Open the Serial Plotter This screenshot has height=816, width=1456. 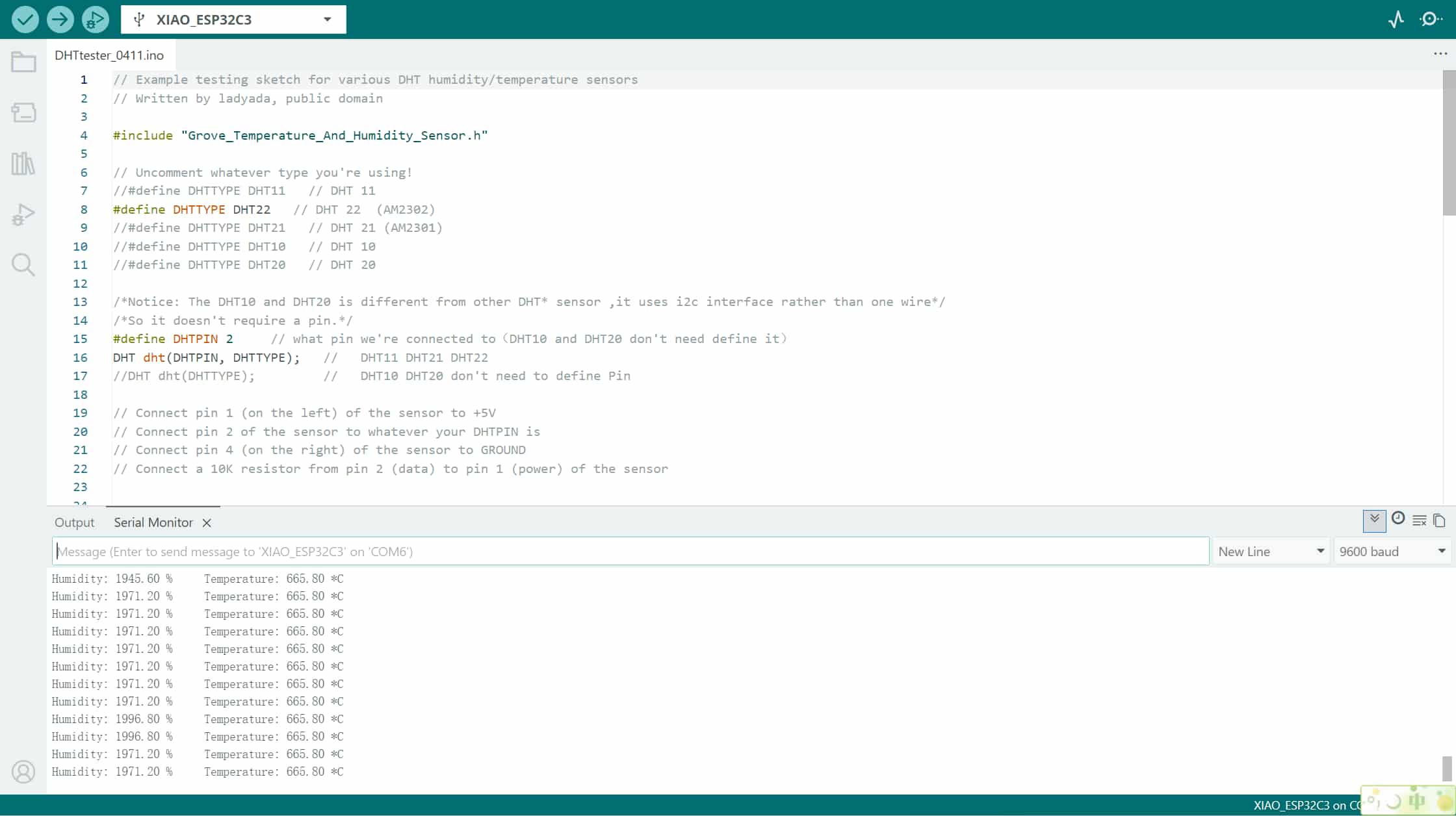(1396, 19)
